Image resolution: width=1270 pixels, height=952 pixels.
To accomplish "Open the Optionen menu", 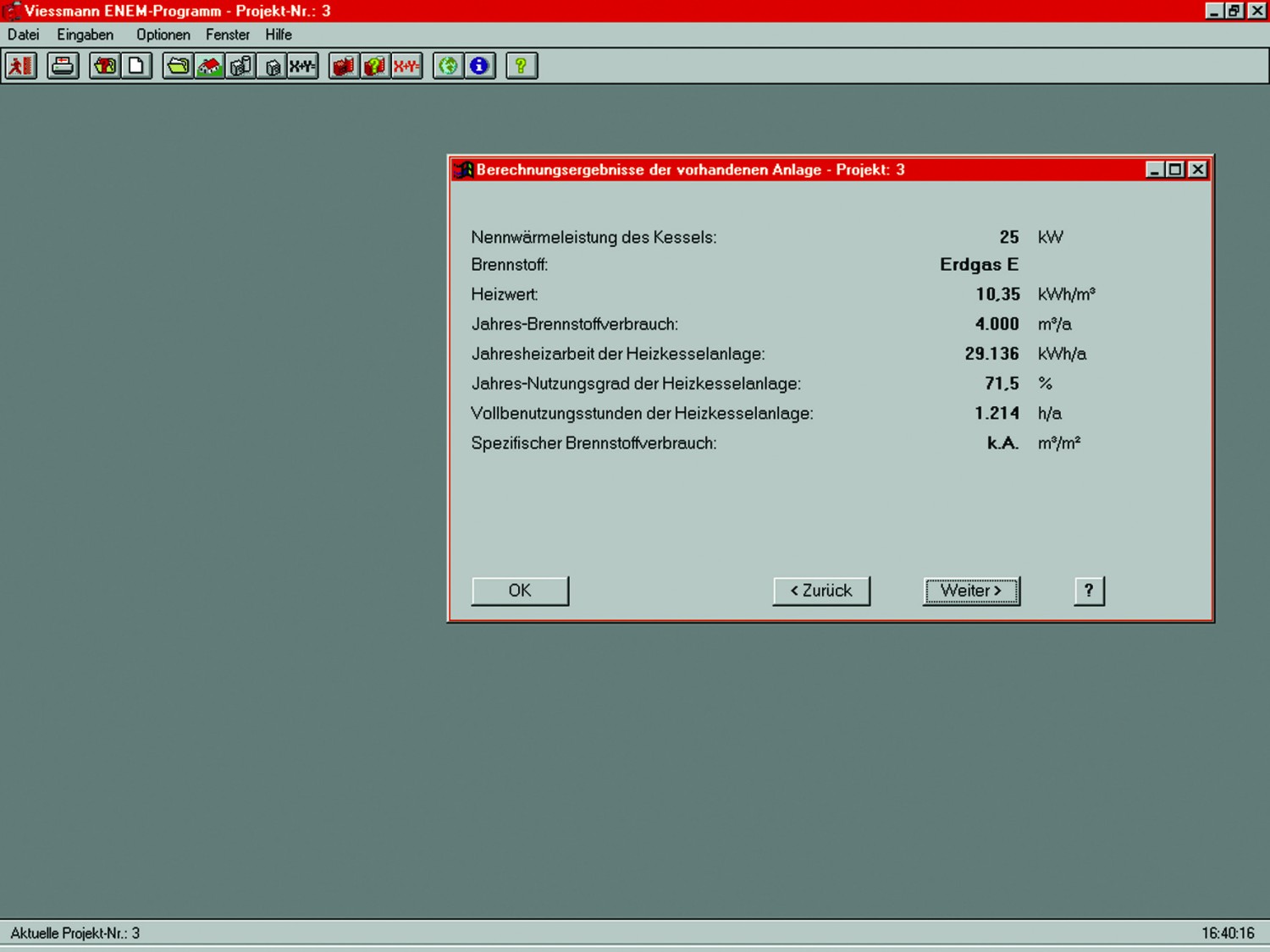I will 163,35.
